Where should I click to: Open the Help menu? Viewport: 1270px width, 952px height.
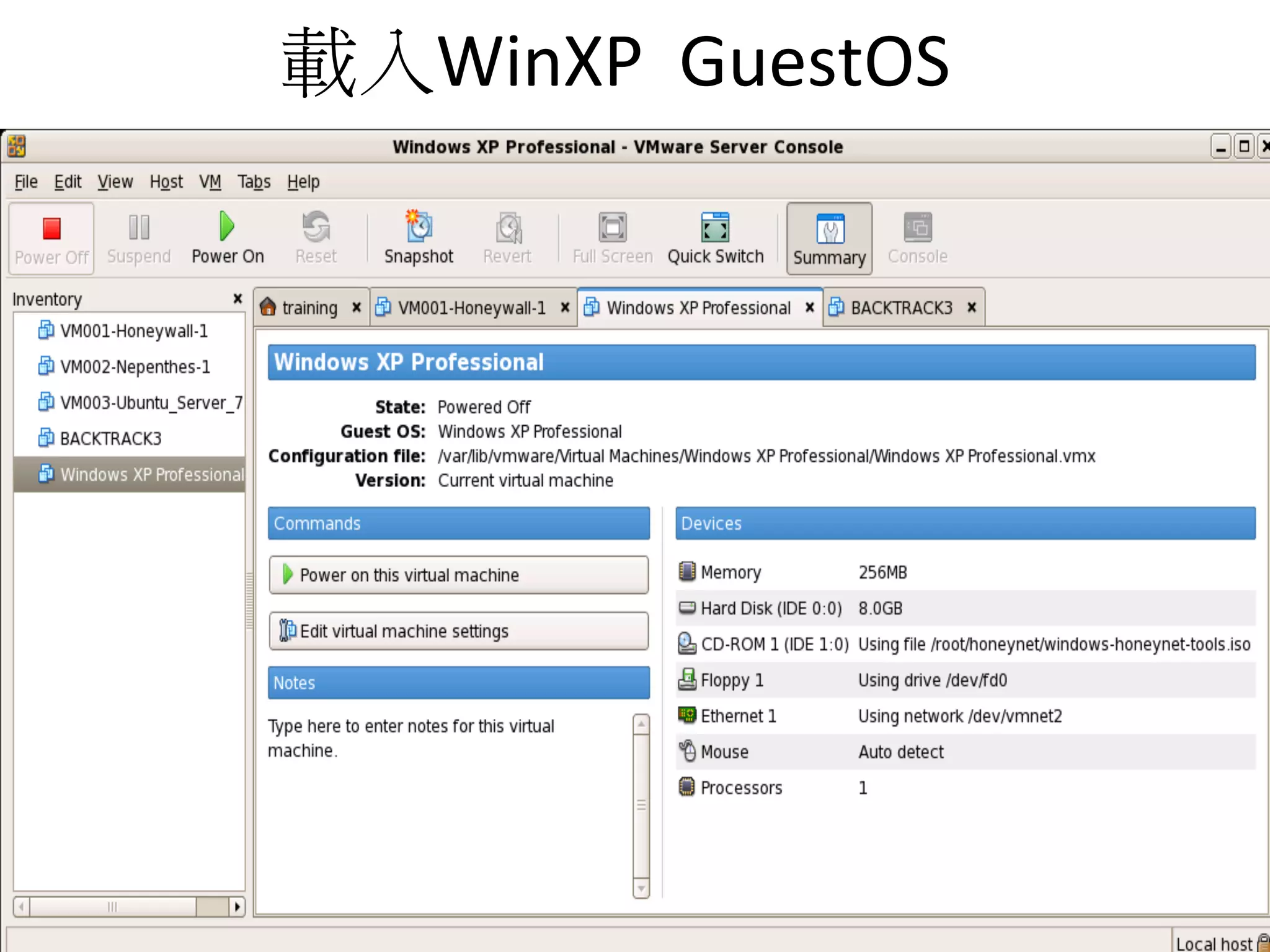303,182
